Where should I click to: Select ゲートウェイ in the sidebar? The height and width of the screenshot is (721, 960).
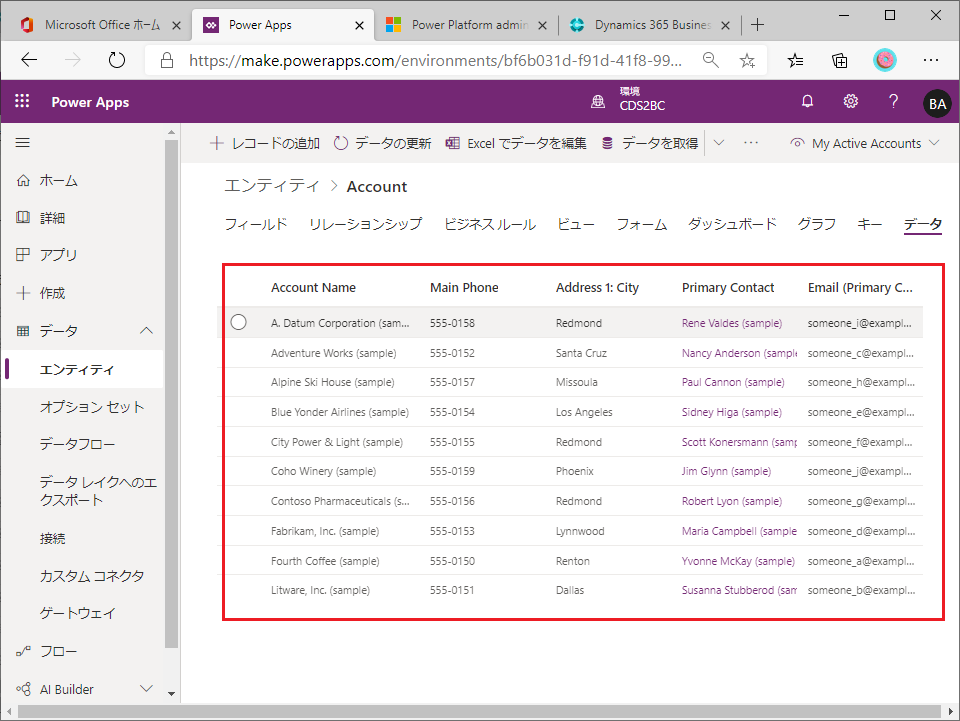tap(77, 613)
